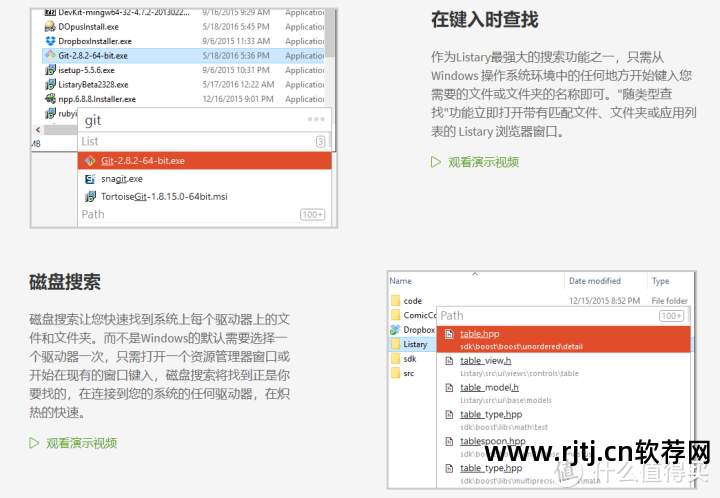Click the TortoiseGit msi installer icon
720x498 pixels.
pyautogui.click(x=89, y=196)
